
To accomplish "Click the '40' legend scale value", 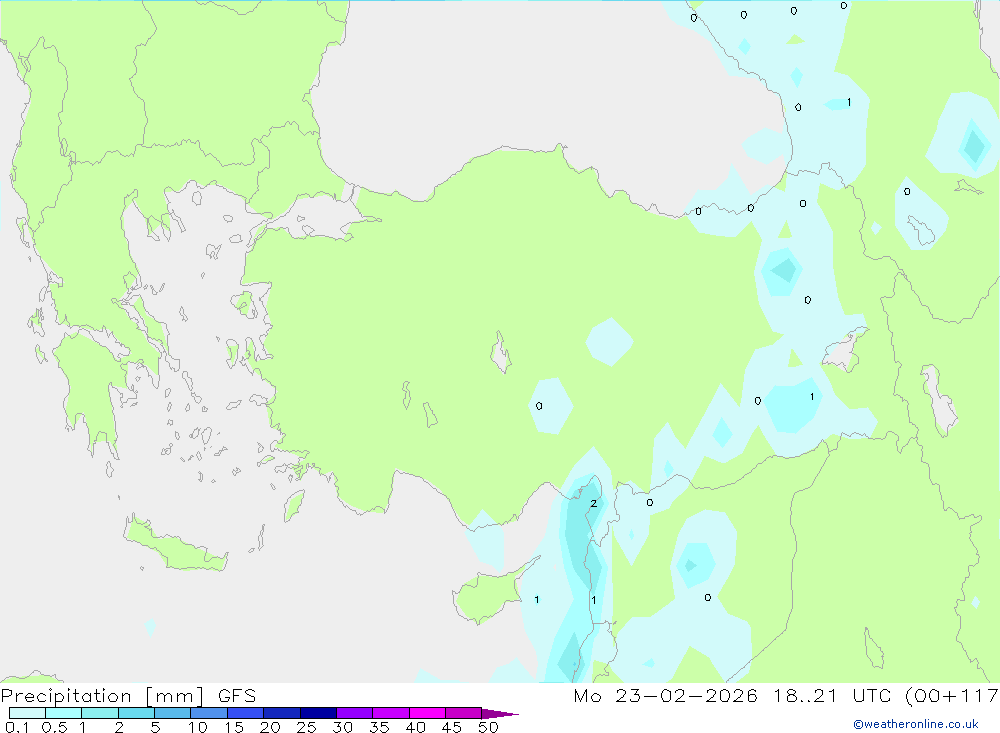I will (x=415, y=727).
